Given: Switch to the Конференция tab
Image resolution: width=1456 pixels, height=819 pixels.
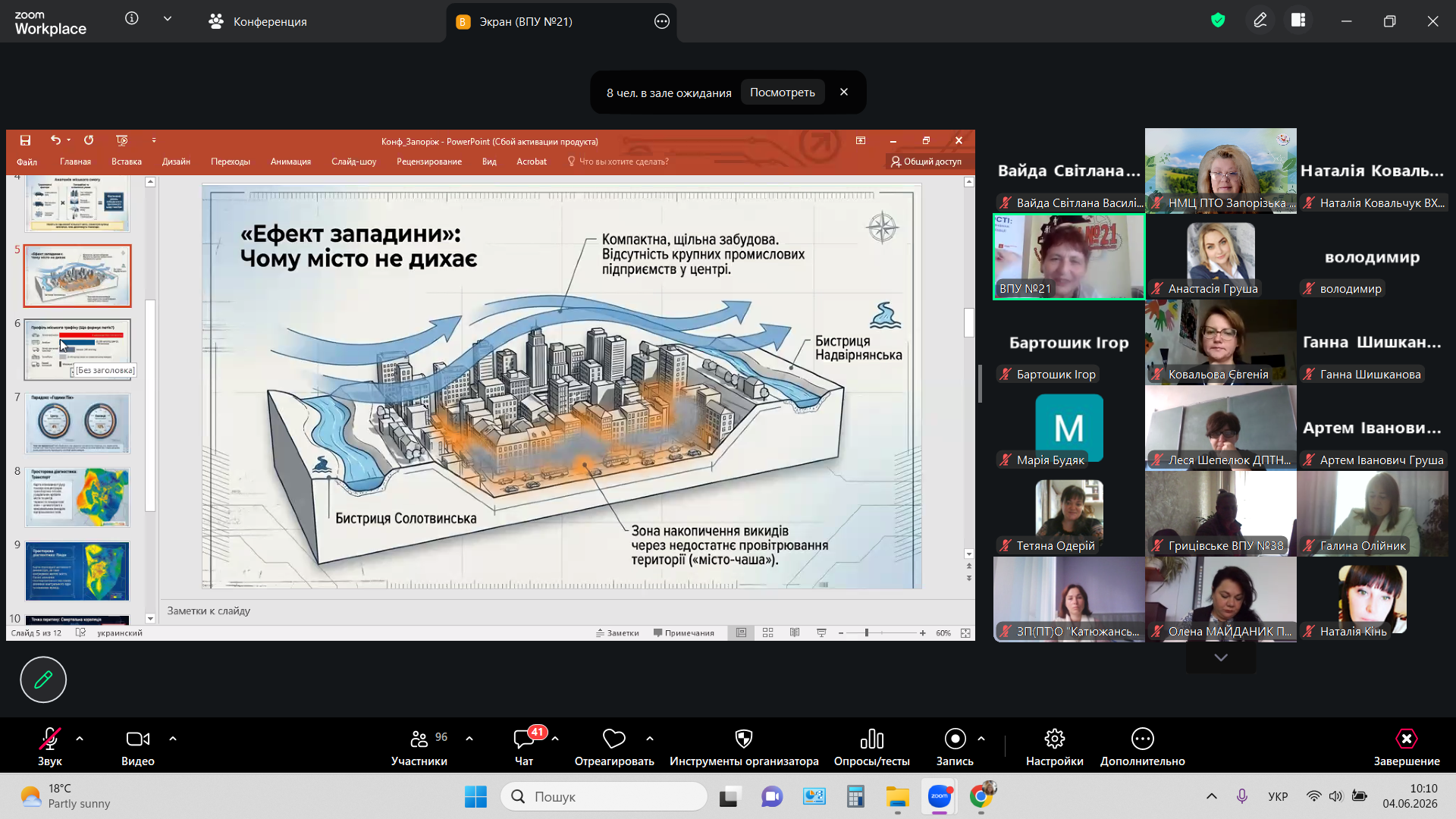Looking at the screenshot, I should pos(258,21).
